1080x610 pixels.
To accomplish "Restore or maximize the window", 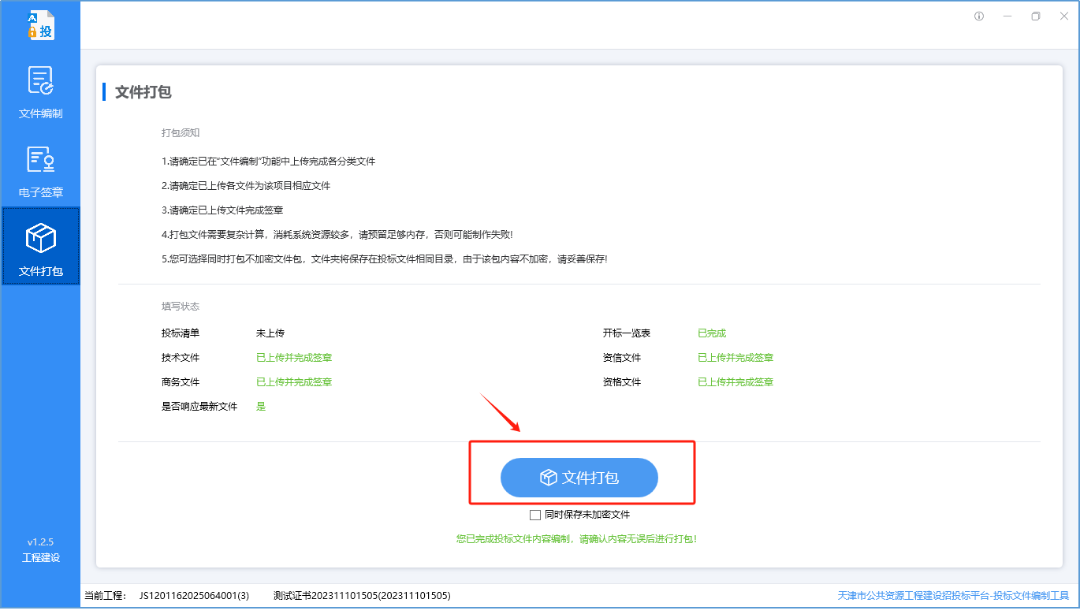I will 1035,16.
